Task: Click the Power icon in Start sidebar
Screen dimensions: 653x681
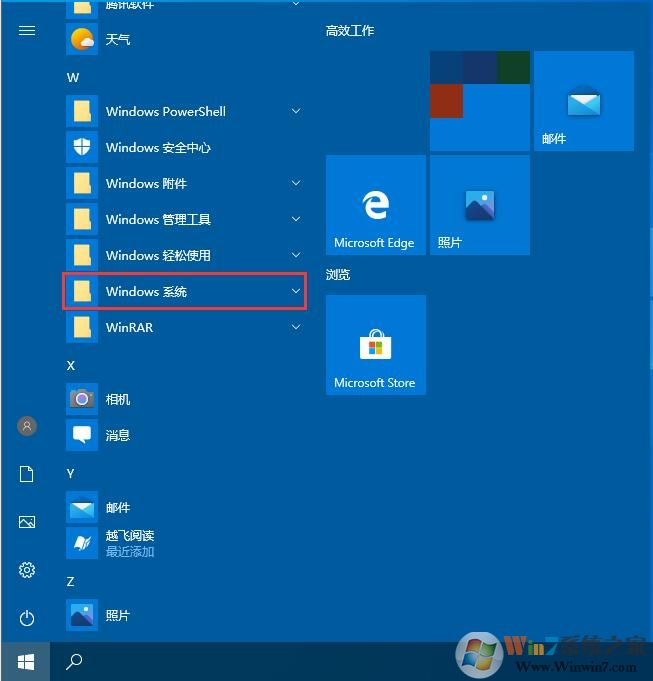Action: pyautogui.click(x=27, y=618)
